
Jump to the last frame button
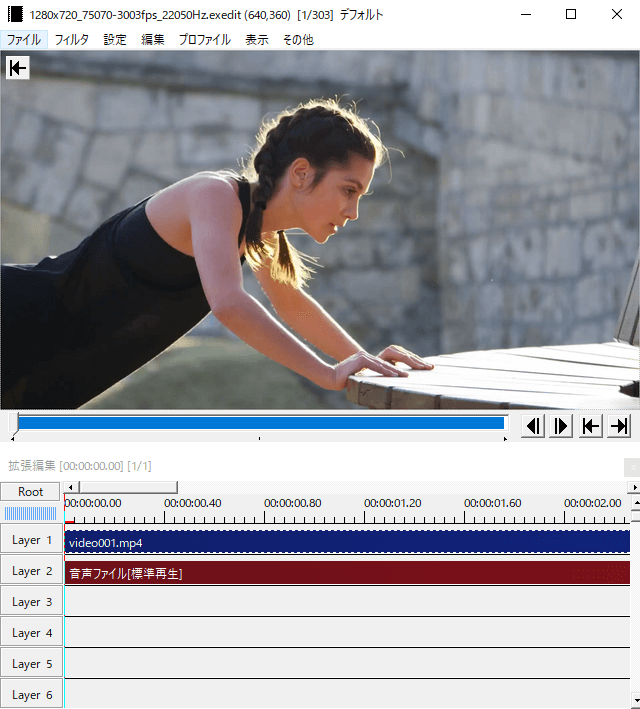(619, 426)
